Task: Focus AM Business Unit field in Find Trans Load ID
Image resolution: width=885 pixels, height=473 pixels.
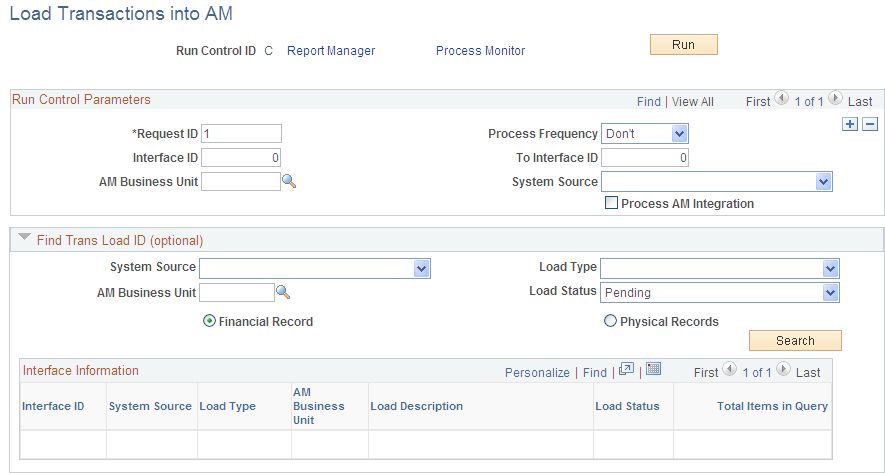Action: click(x=237, y=292)
